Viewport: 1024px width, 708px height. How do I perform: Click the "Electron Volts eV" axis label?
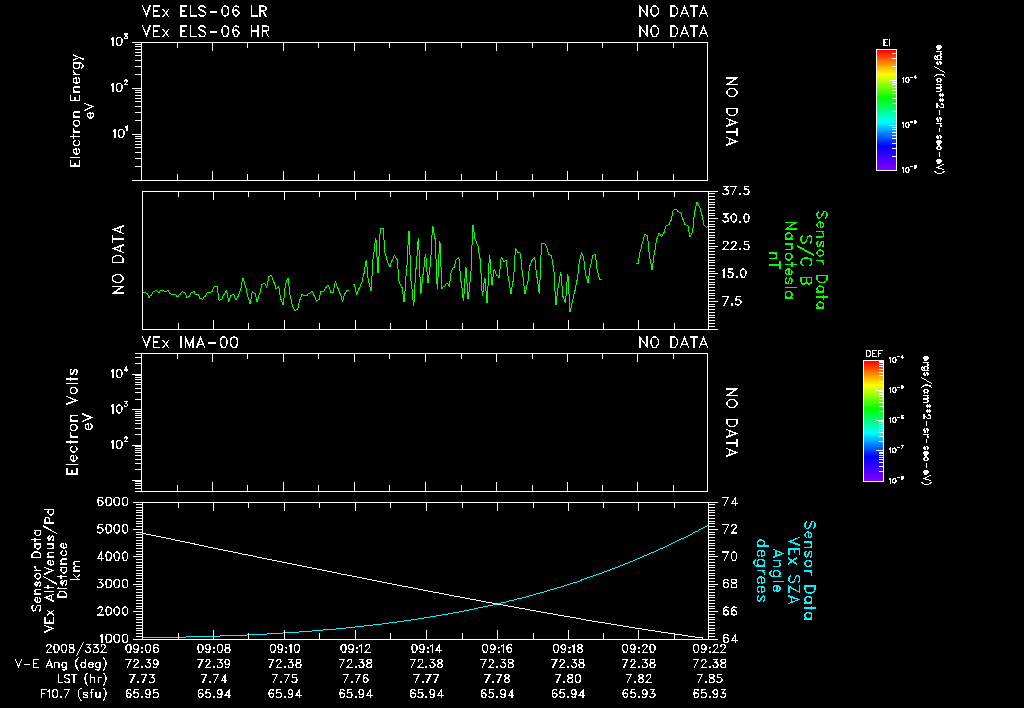point(78,422)
